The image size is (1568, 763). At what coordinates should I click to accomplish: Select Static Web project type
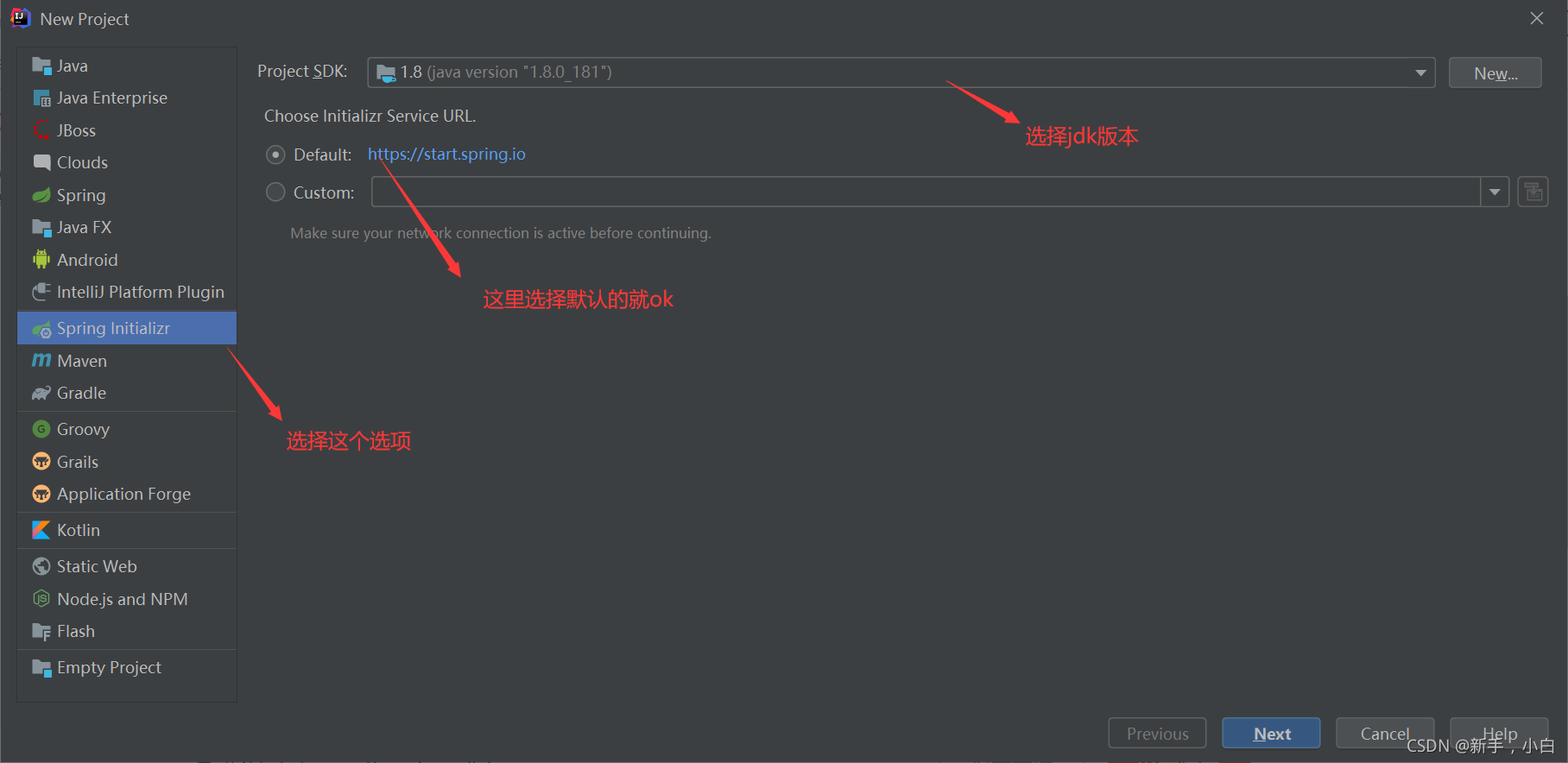(127, 566)
